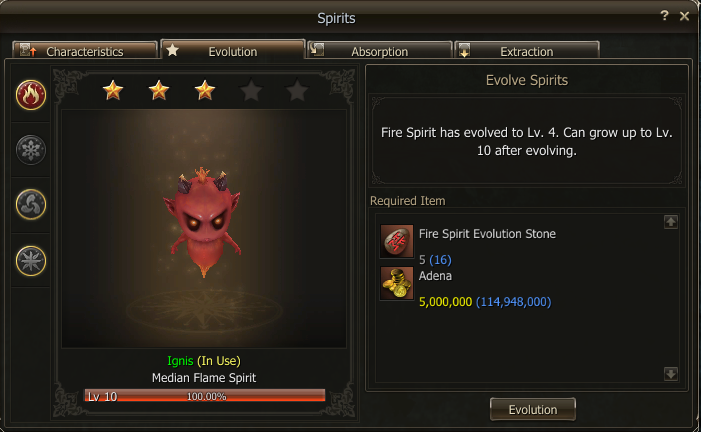Image resolution: width=701 pixels, height=432 pixels.
Task: Open help with the question mark icon
Action: [664, 16]
